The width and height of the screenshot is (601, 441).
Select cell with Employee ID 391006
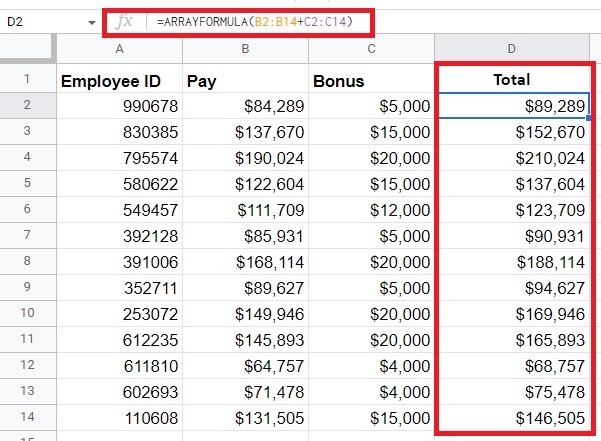tap(120, 262)
